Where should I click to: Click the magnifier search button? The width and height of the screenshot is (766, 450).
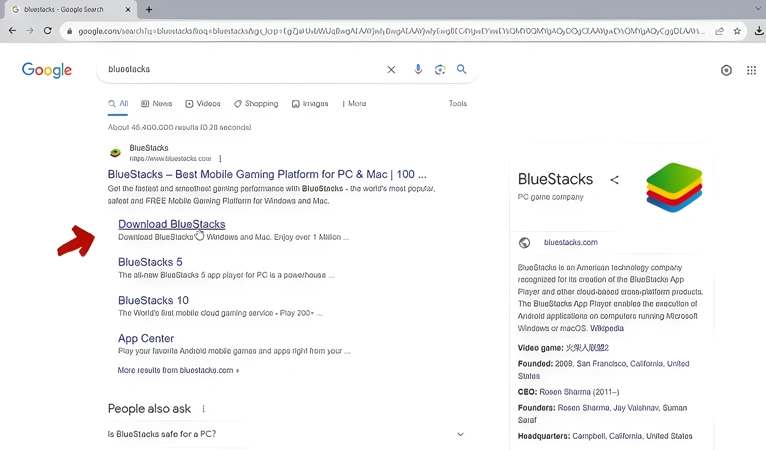(x=461, y=69)
